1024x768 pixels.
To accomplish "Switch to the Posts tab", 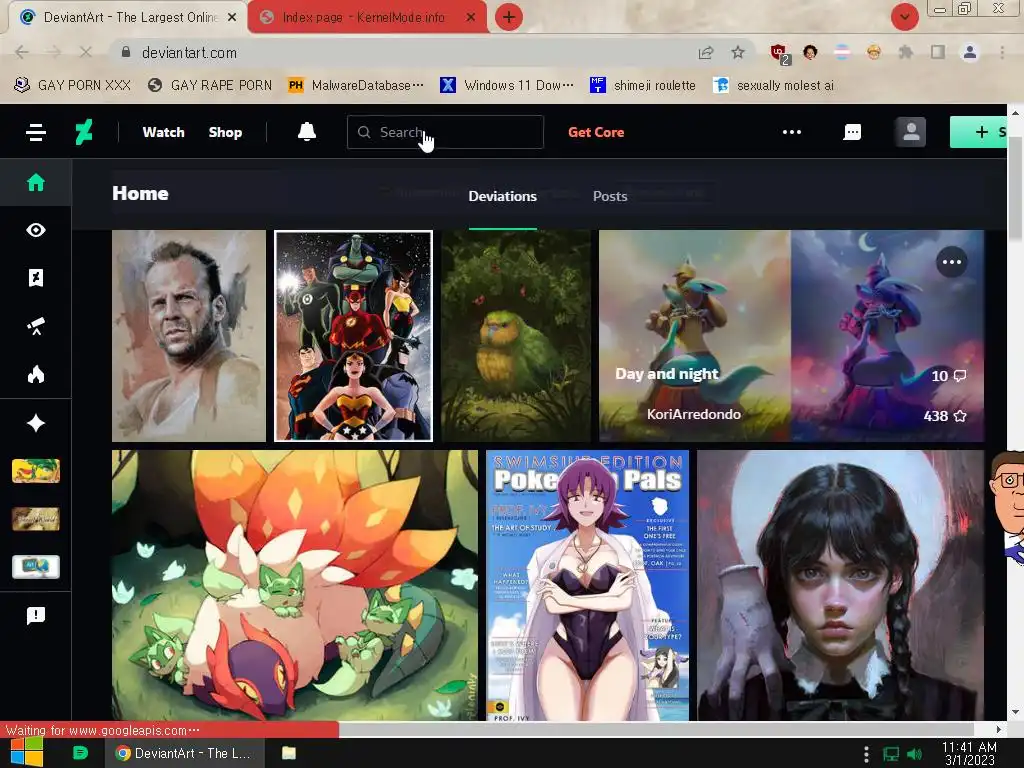I will tap(610, 196).
